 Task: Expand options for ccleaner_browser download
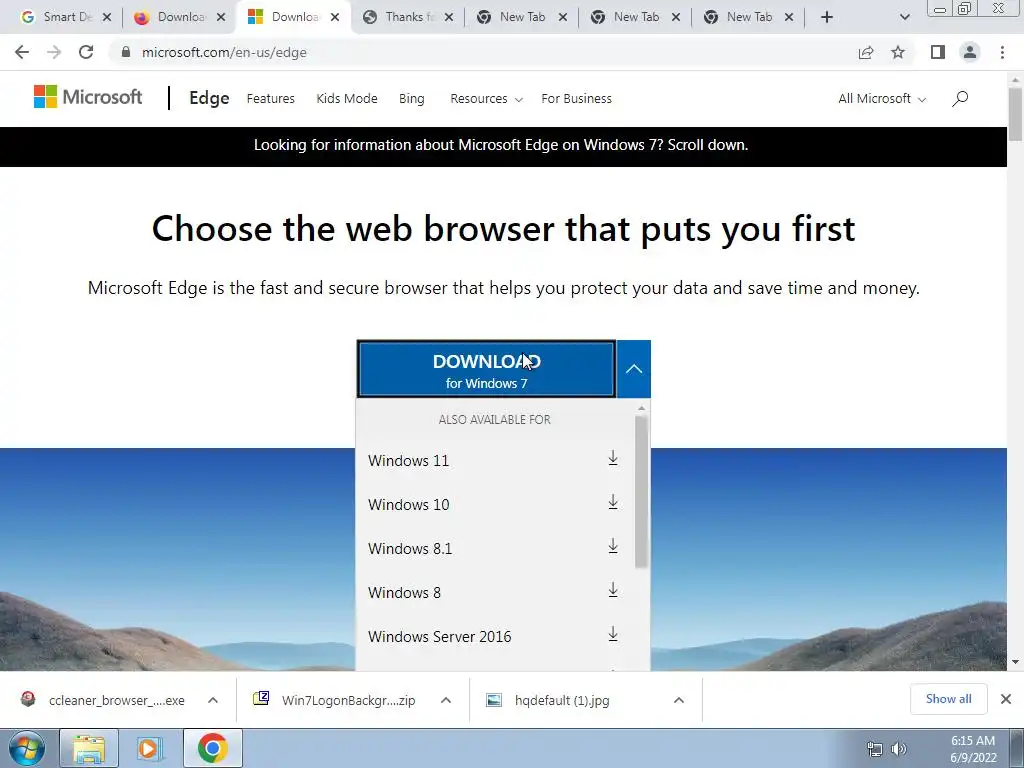click(x=213, y=700)
